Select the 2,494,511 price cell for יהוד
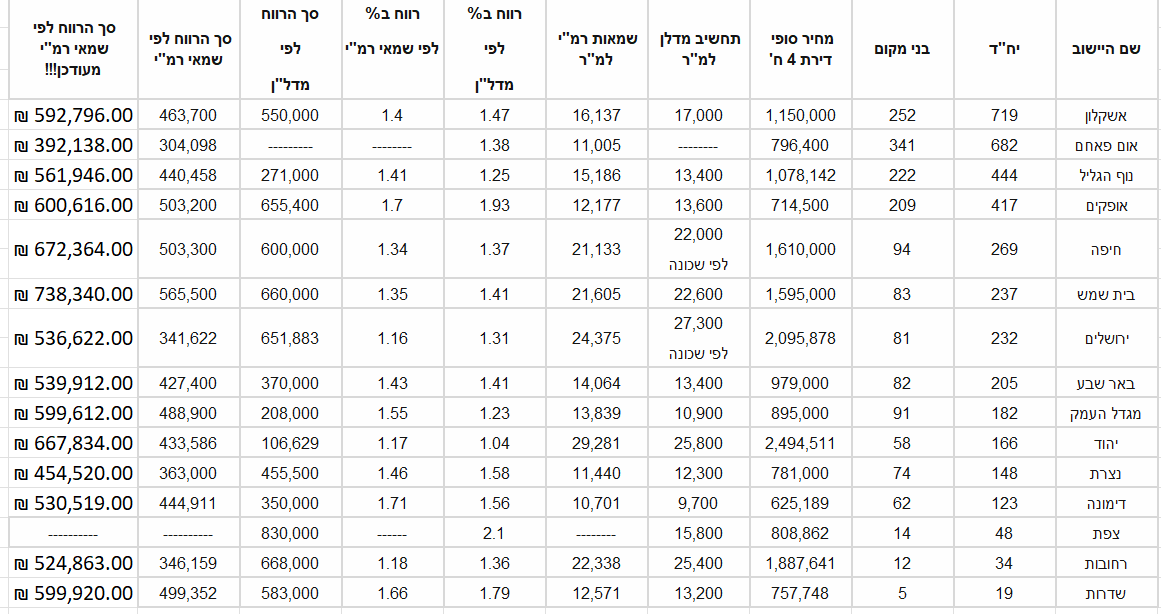The image size is (1161, 614). [801, 443]
